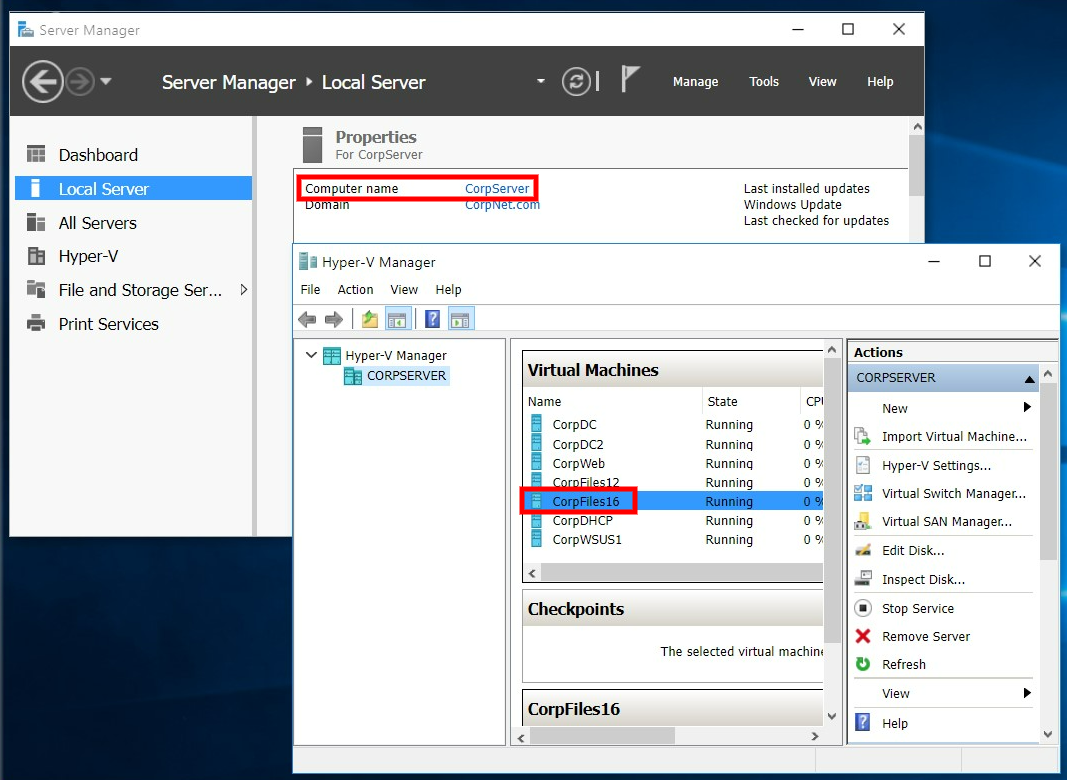1067x780 pixels.
Task: Click the Server Manager refresh icon
Action: tap(576, 82)
